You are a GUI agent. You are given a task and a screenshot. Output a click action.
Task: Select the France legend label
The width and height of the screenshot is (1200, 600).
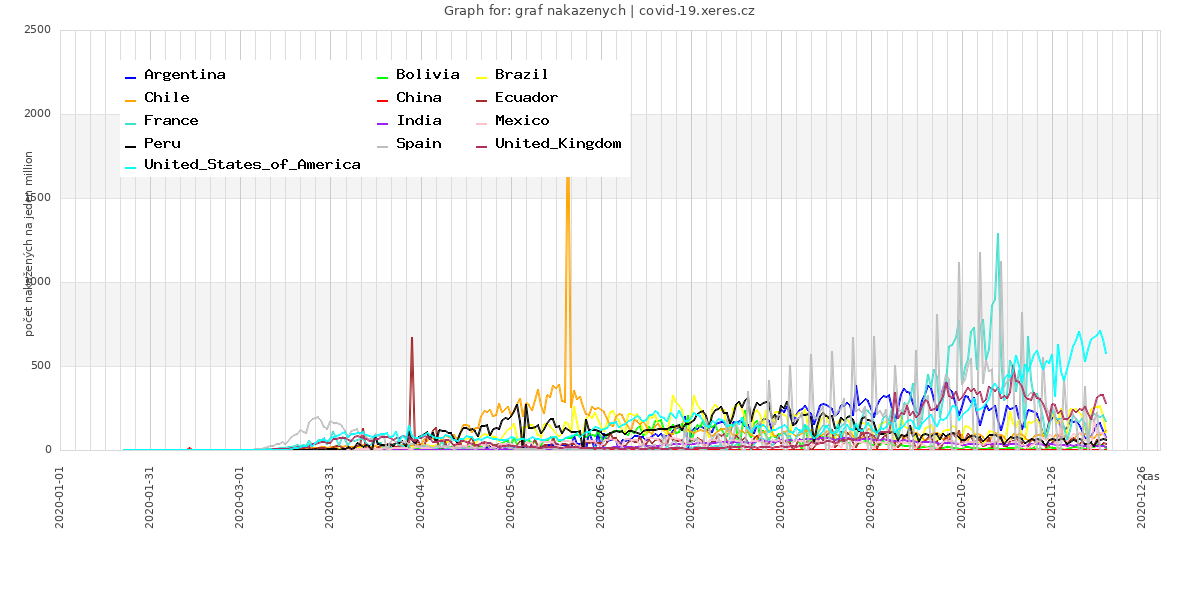click(x=171, y=121)
